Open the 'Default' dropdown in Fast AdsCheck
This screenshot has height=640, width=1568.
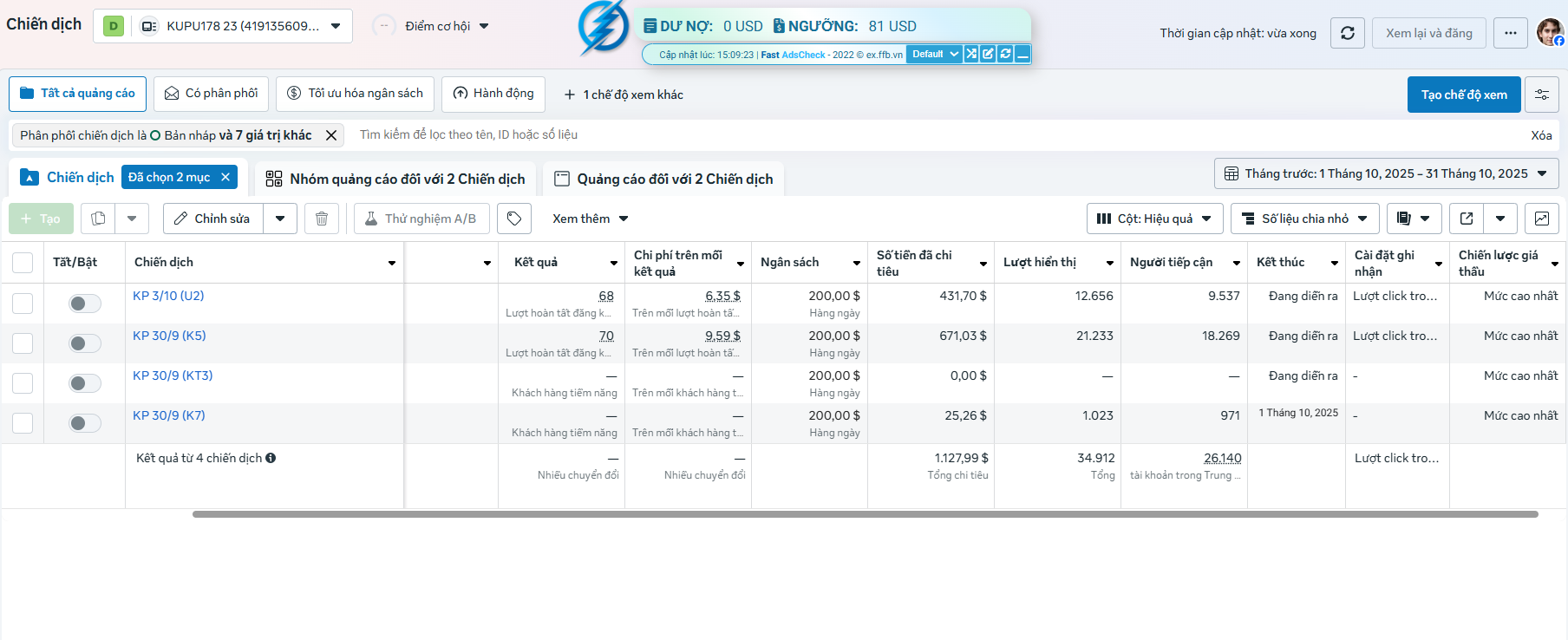coord(934,54)
